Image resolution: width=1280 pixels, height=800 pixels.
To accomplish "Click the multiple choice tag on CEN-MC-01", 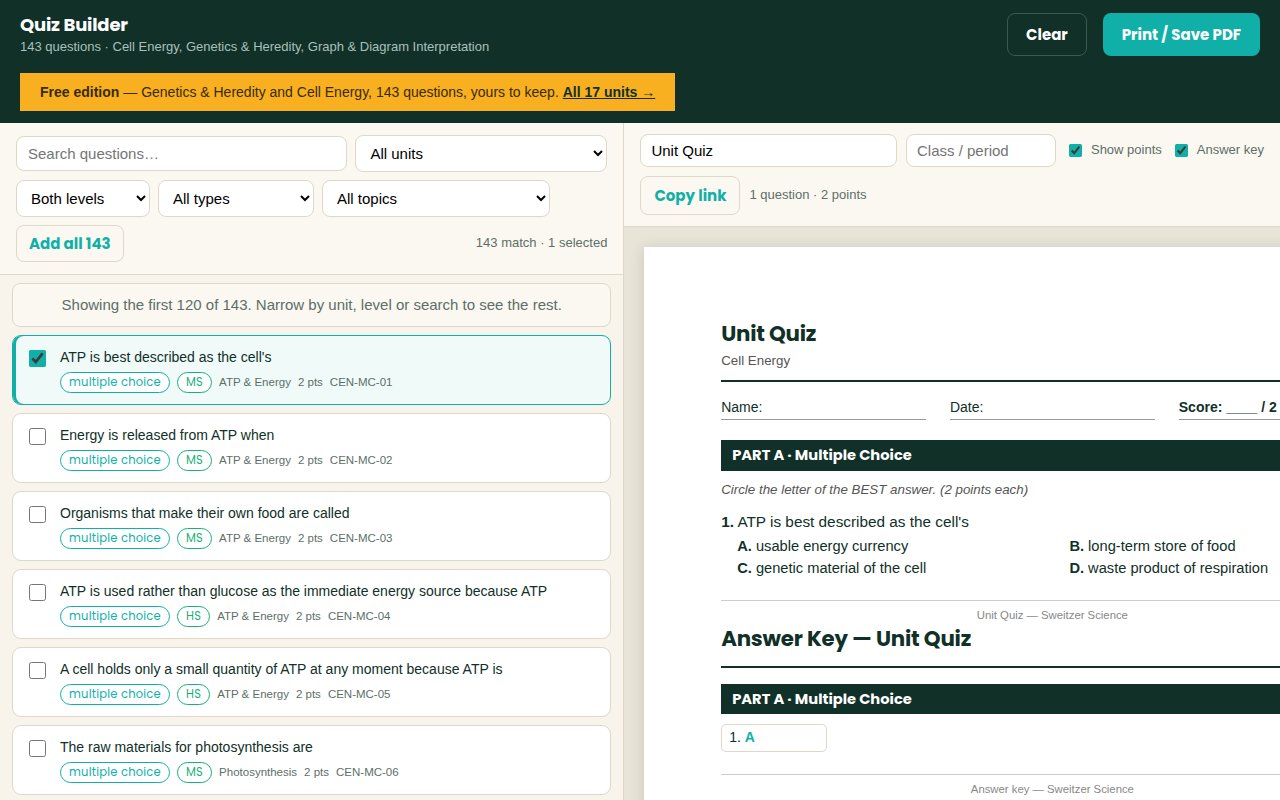I will click(115, 382).
